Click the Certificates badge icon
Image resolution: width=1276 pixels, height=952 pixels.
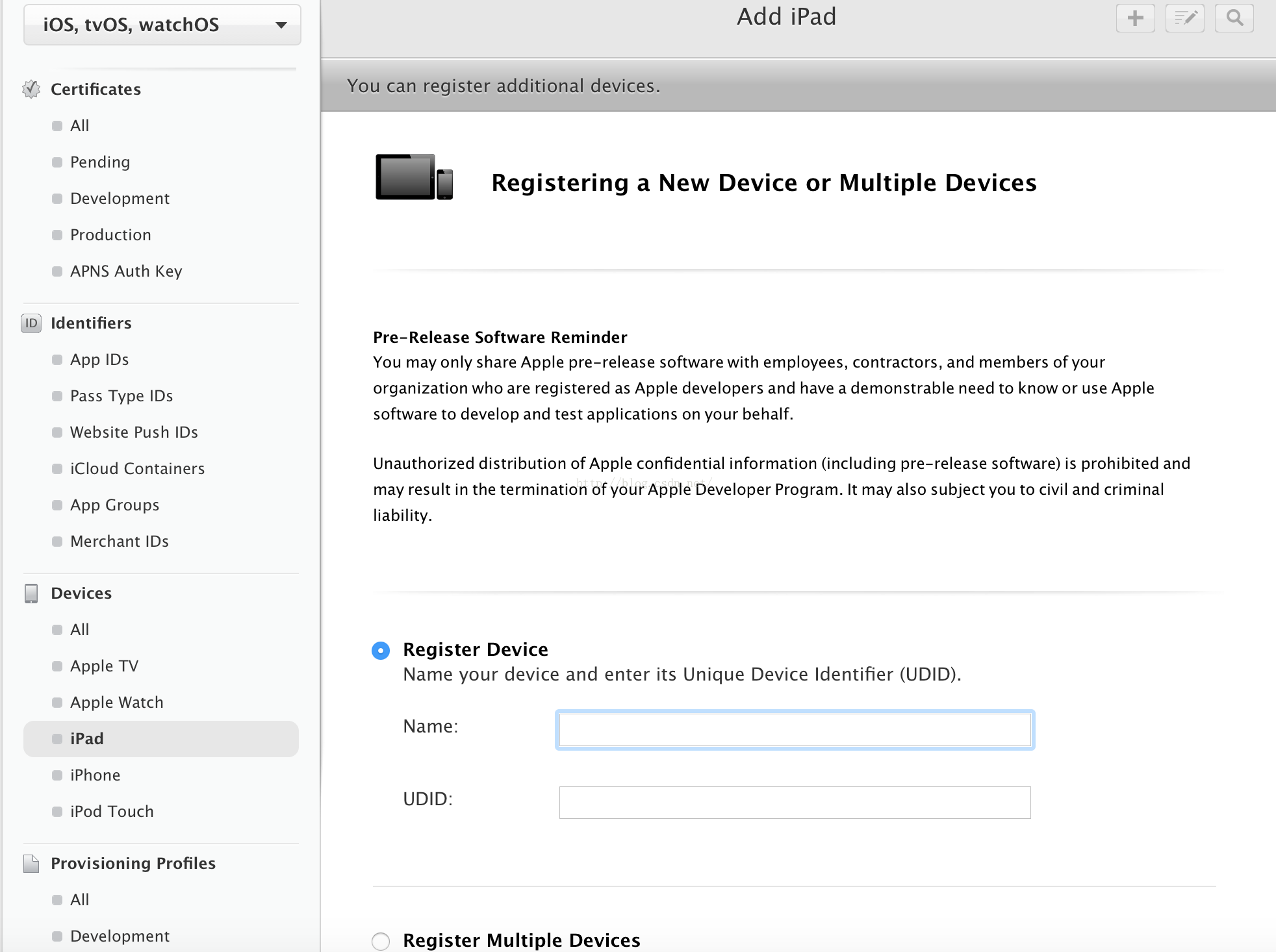pyautogui.click(x=31, y=89)
